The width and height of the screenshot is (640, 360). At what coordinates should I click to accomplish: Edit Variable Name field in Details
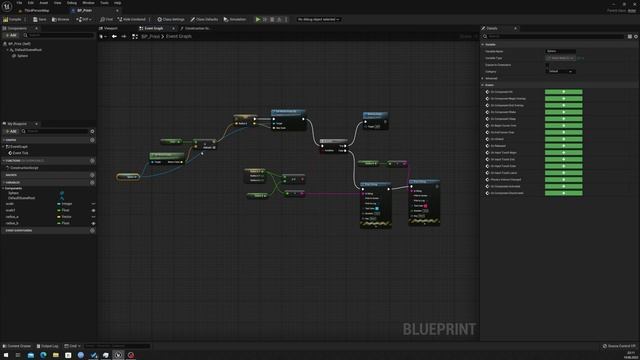coord(560,51)
